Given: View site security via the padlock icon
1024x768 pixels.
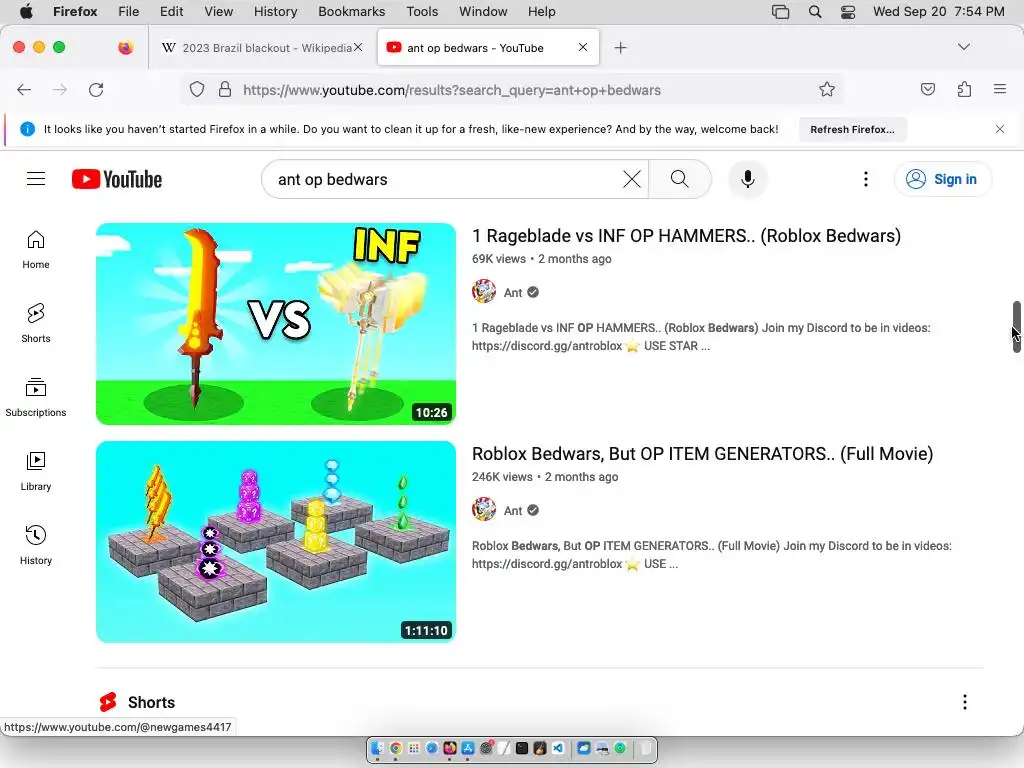Looking at the screenshot, I should 225,89.
